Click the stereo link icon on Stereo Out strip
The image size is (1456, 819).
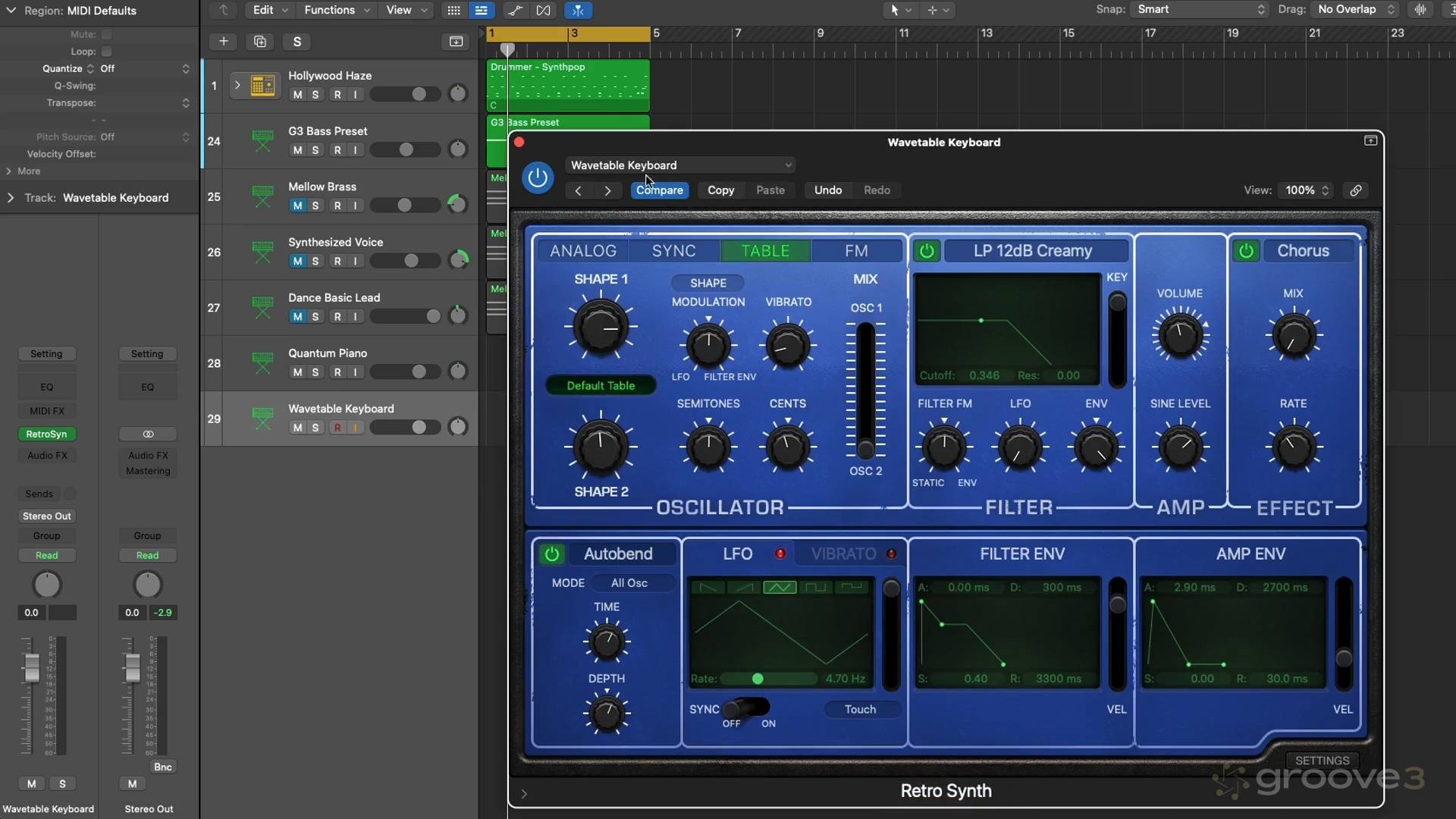point(148,435)
